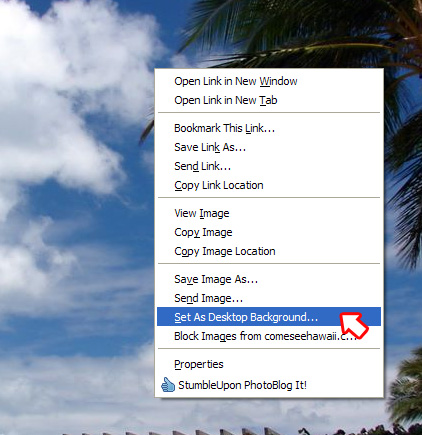
Task: Select StumbleUpon PhotoBlog It! text
Action: click(242, 385)
